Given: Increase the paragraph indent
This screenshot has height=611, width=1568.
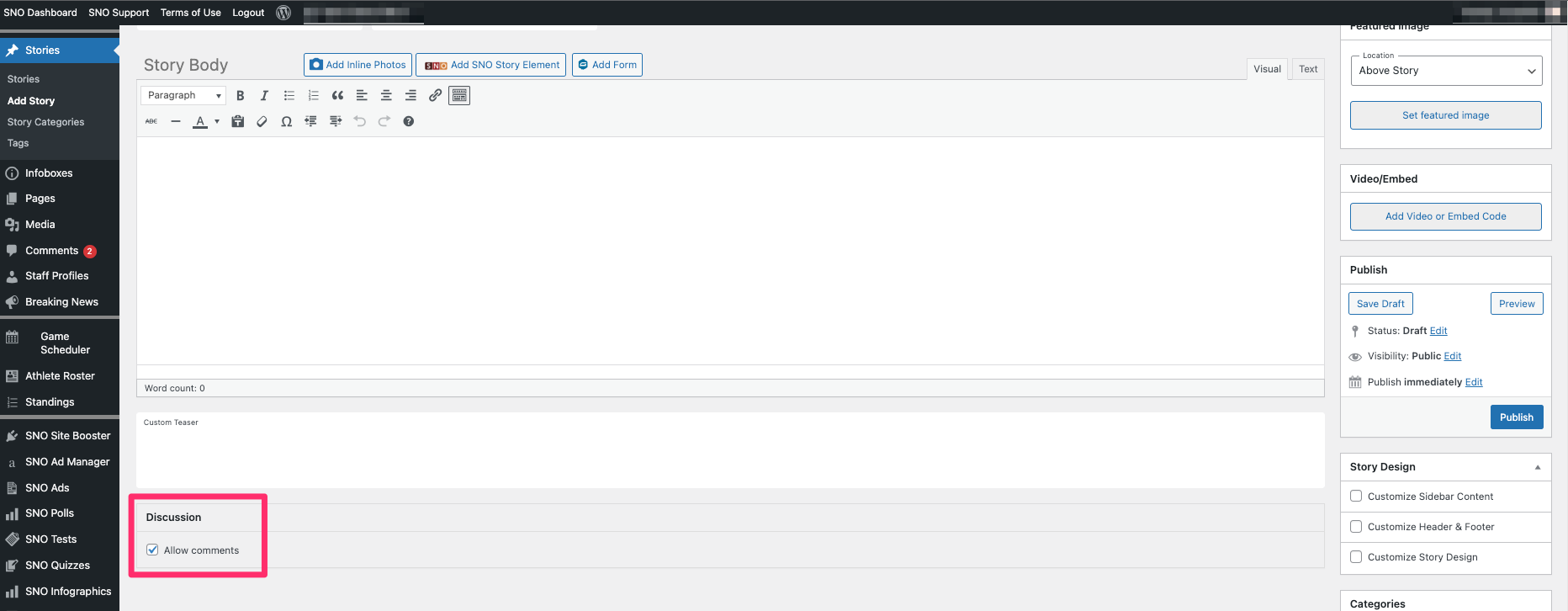Looking at the screenshot, I should [336, 121].
